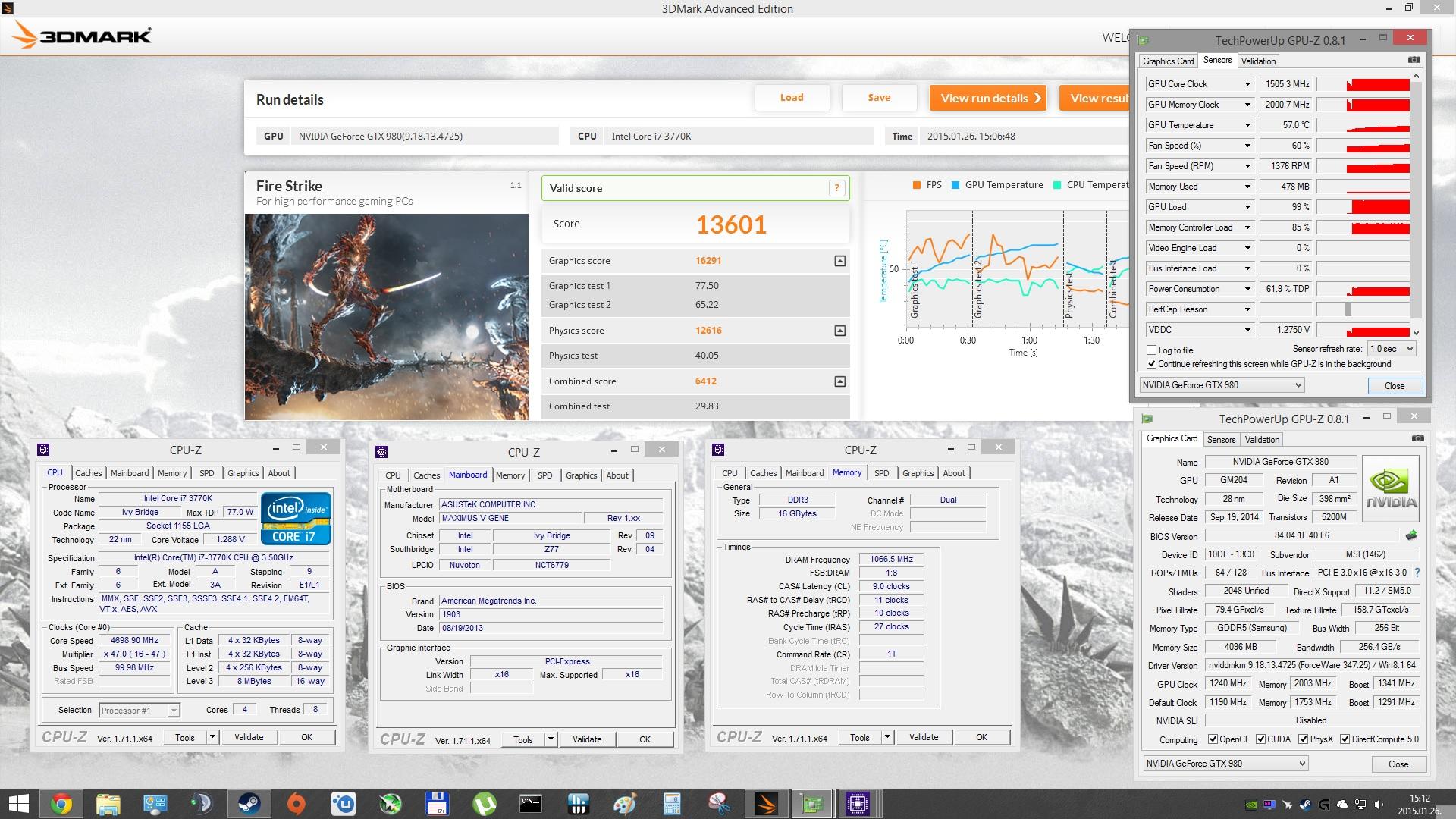Open SPD tab in Mainboard CPU-Z window
Image resolution: width=1456 pixels, height=819 pixels.
[544, 475]
